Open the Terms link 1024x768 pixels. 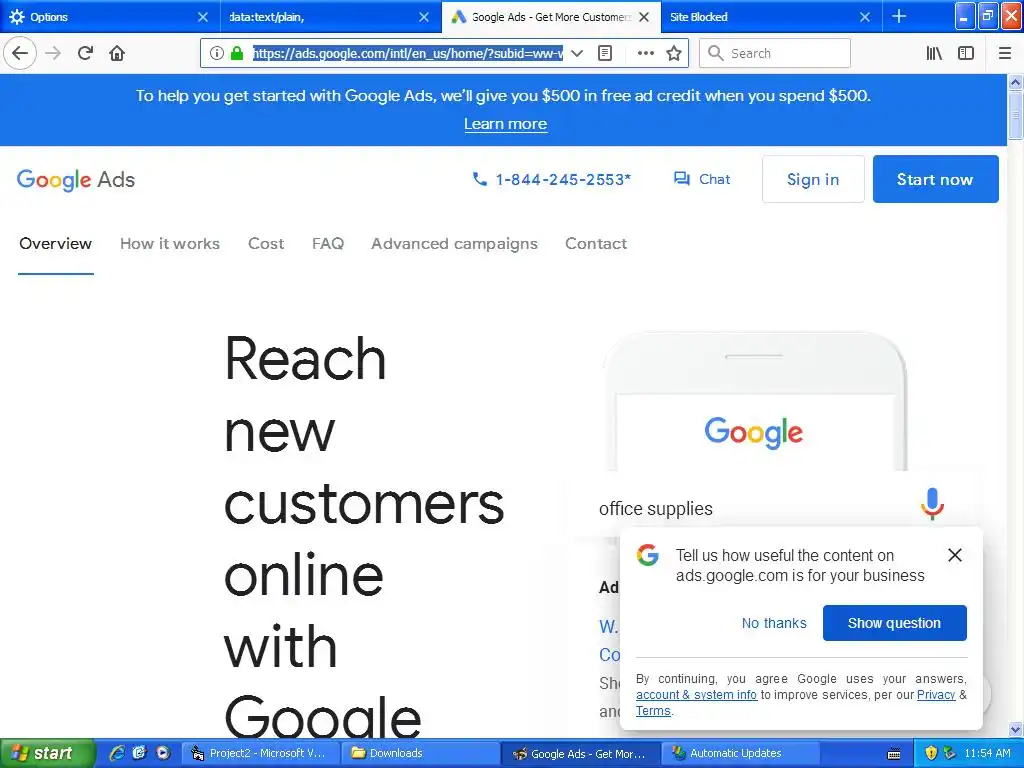pyautogui.click(x=653, y=711)
